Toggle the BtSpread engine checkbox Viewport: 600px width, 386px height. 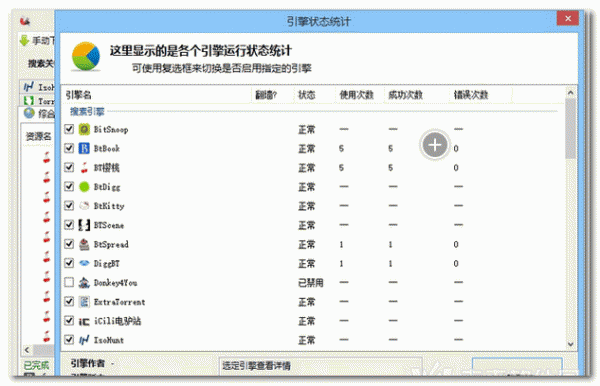tap(69, 244)
